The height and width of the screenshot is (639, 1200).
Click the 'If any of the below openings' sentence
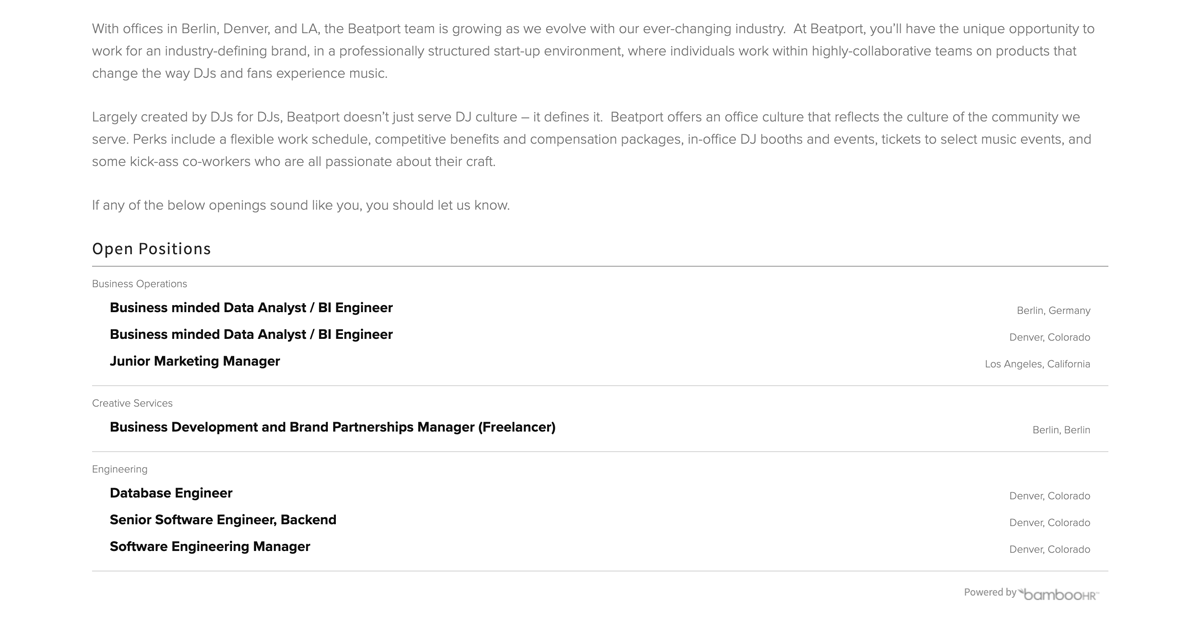coord(301,205)
